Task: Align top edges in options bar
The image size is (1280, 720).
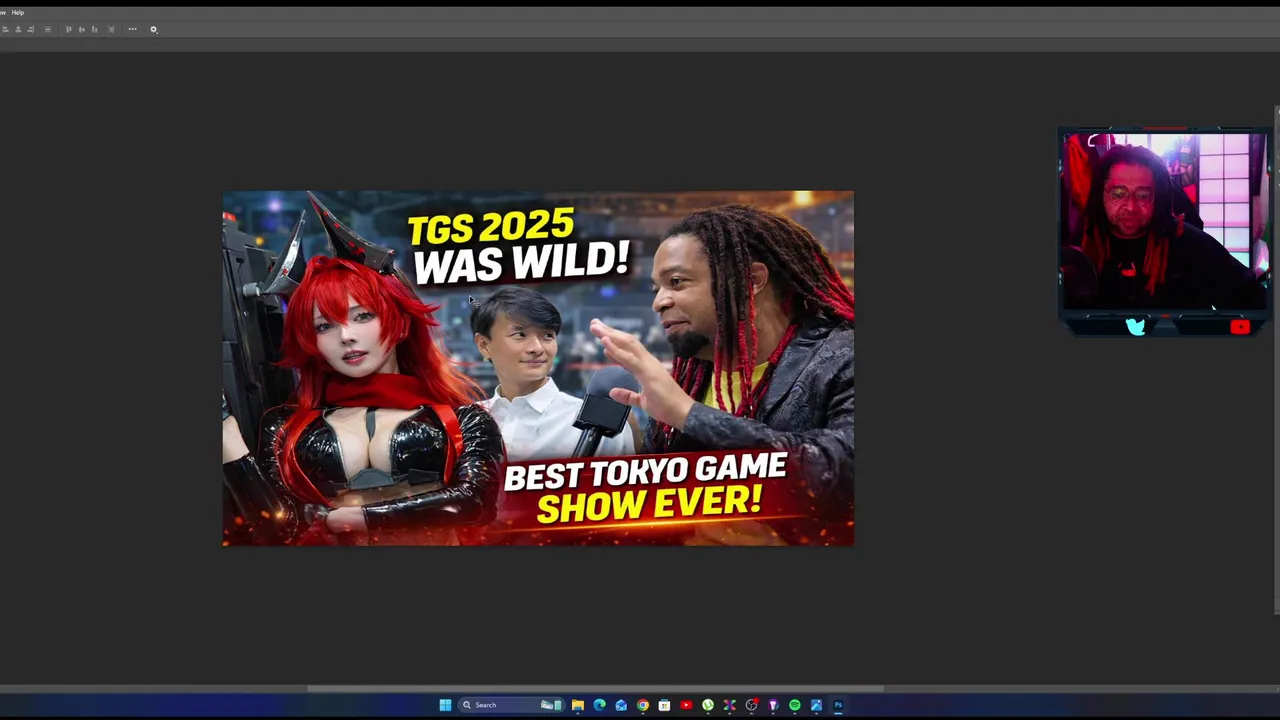Action: point(68,29)
